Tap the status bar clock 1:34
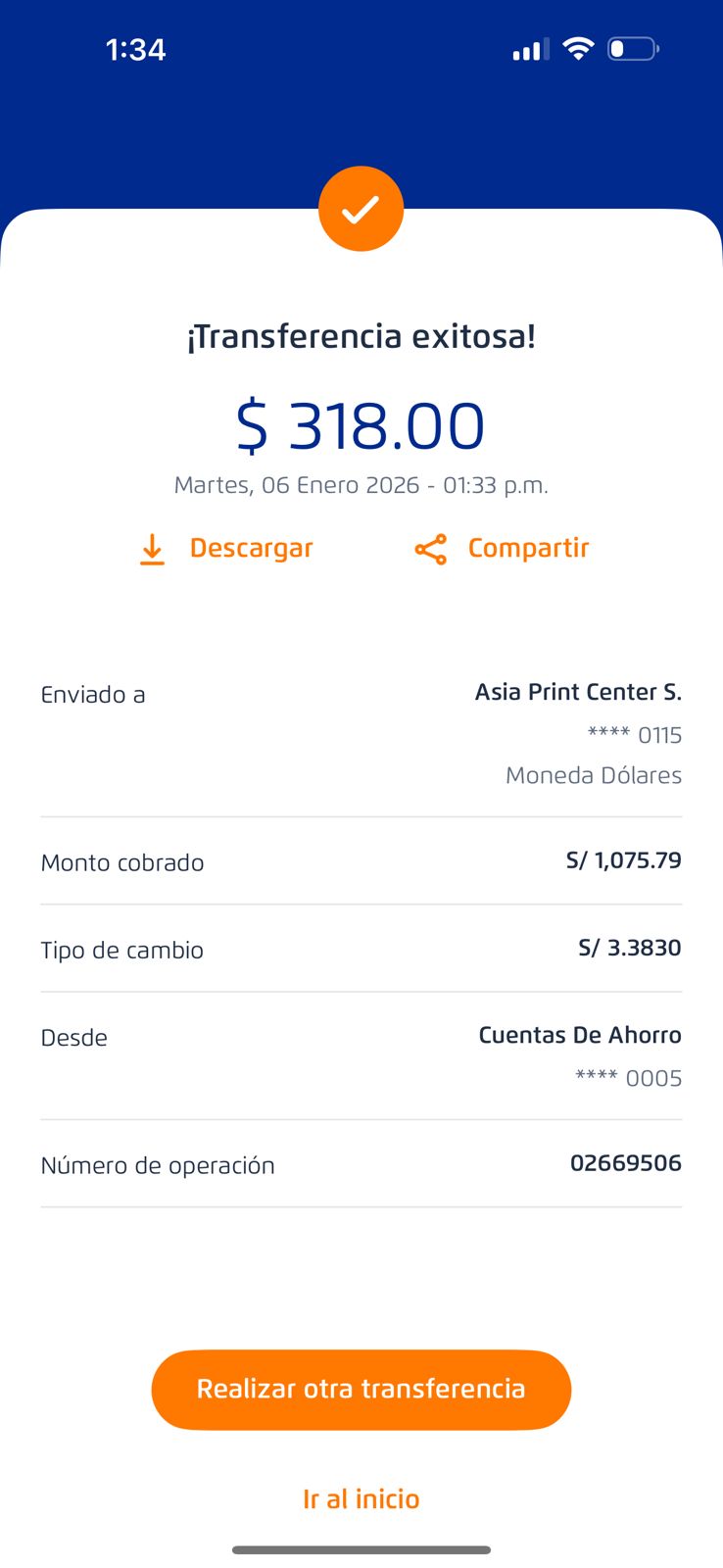The image size is (723, 1568). pyautogui.click(x=135, y=49)
